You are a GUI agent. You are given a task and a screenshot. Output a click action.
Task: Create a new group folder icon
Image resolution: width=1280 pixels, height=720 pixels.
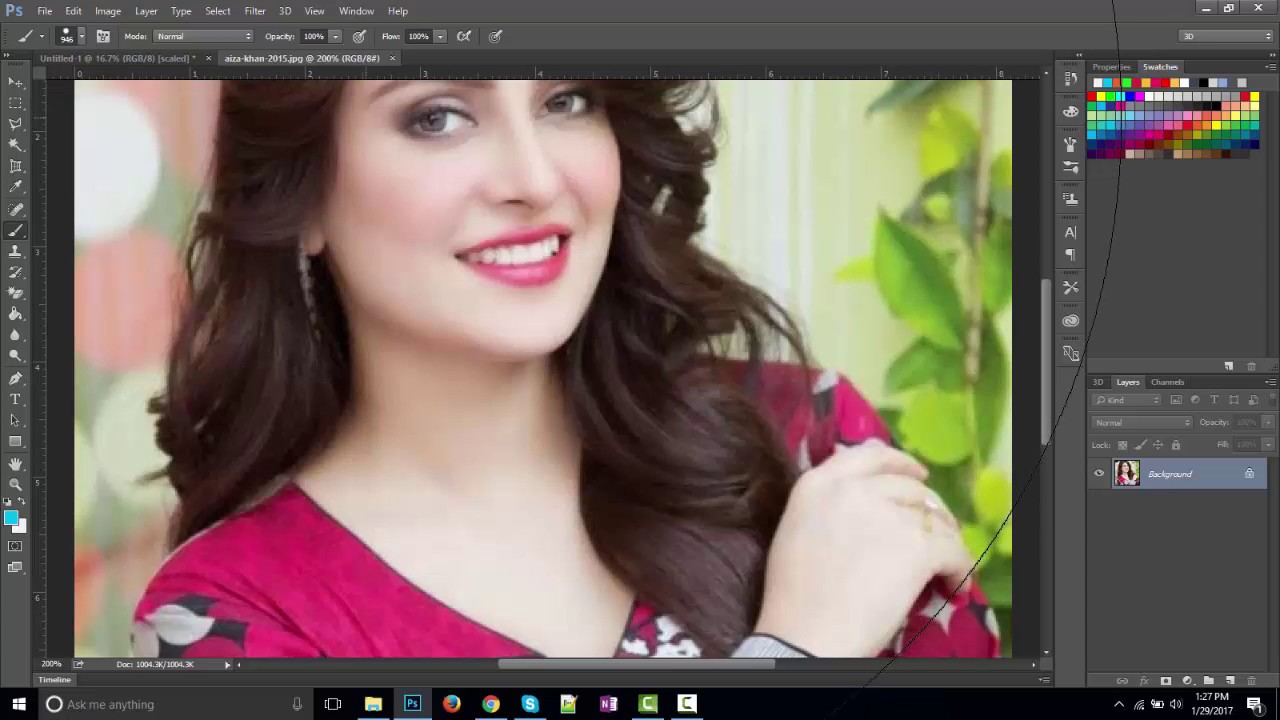coord(1208,681)
